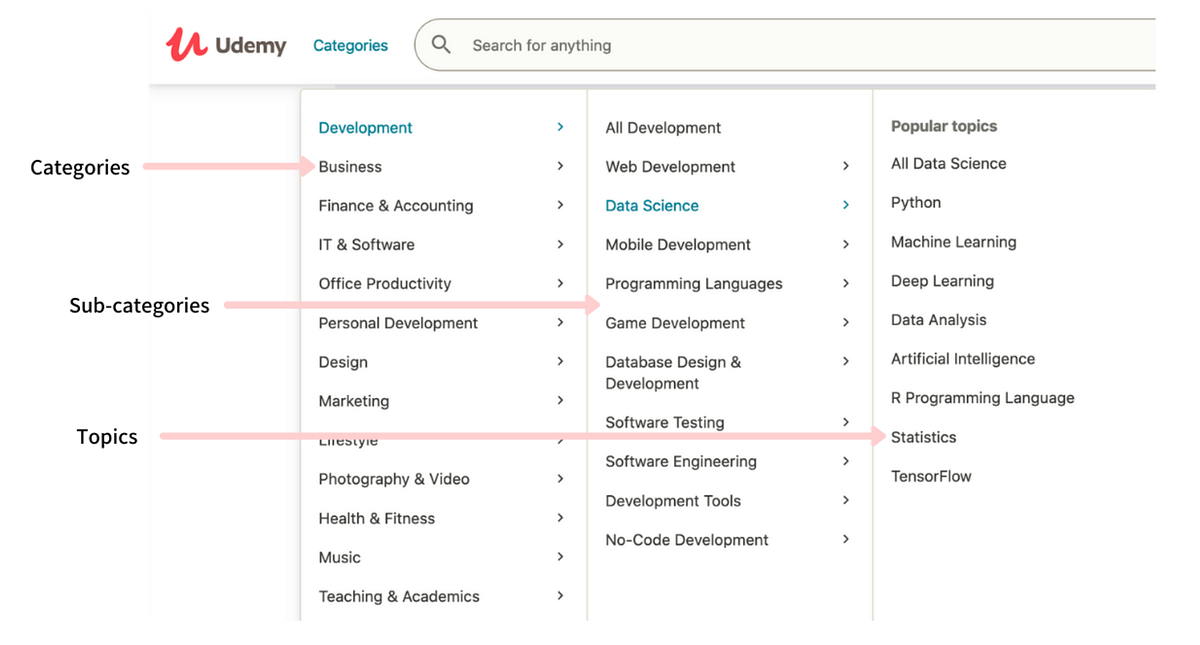Open the Machine Learning topic

coord(953,241)
